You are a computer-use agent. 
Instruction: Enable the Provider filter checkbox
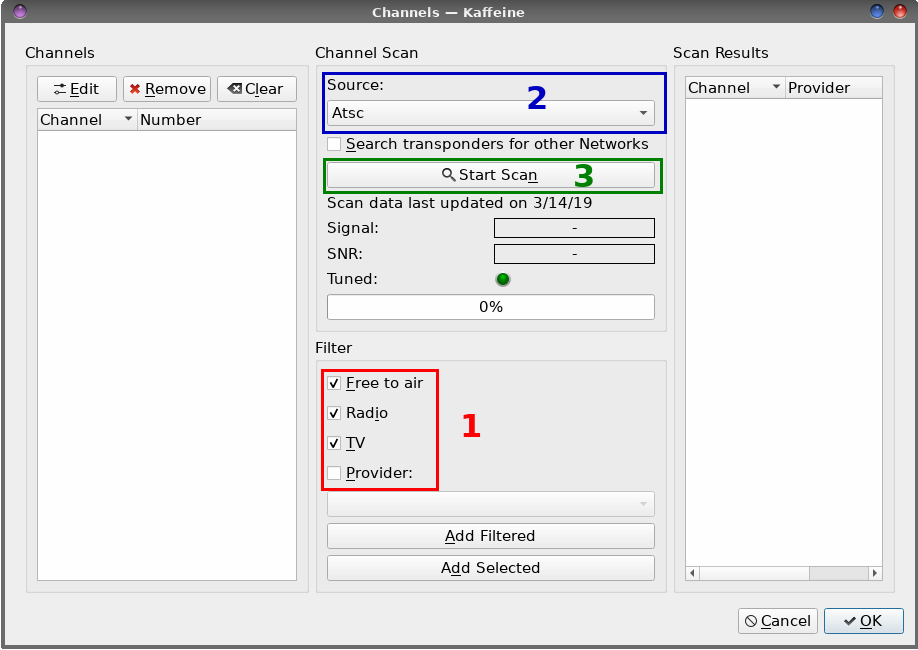[334, 473]
